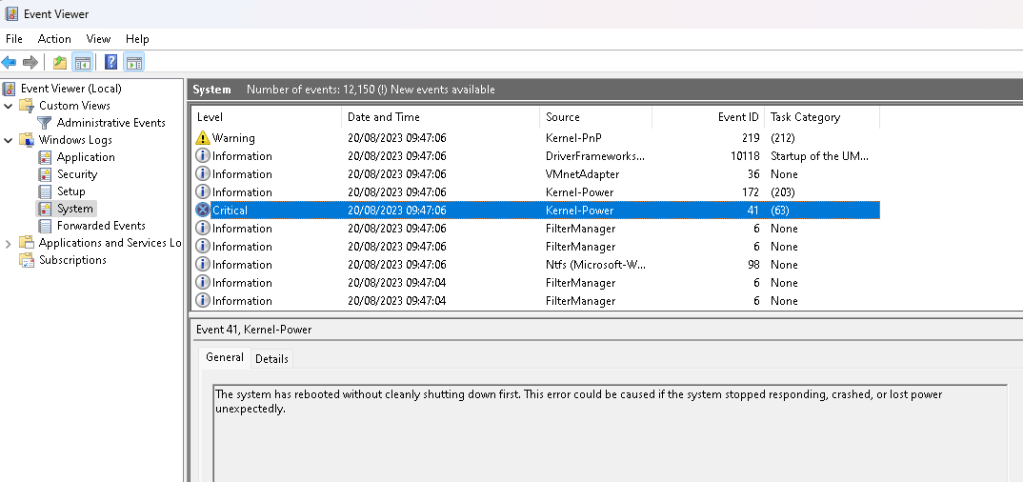Click the Windows Logs folder icon
This screenshot has width=1023, height=482.
click(x=27, y=140)
